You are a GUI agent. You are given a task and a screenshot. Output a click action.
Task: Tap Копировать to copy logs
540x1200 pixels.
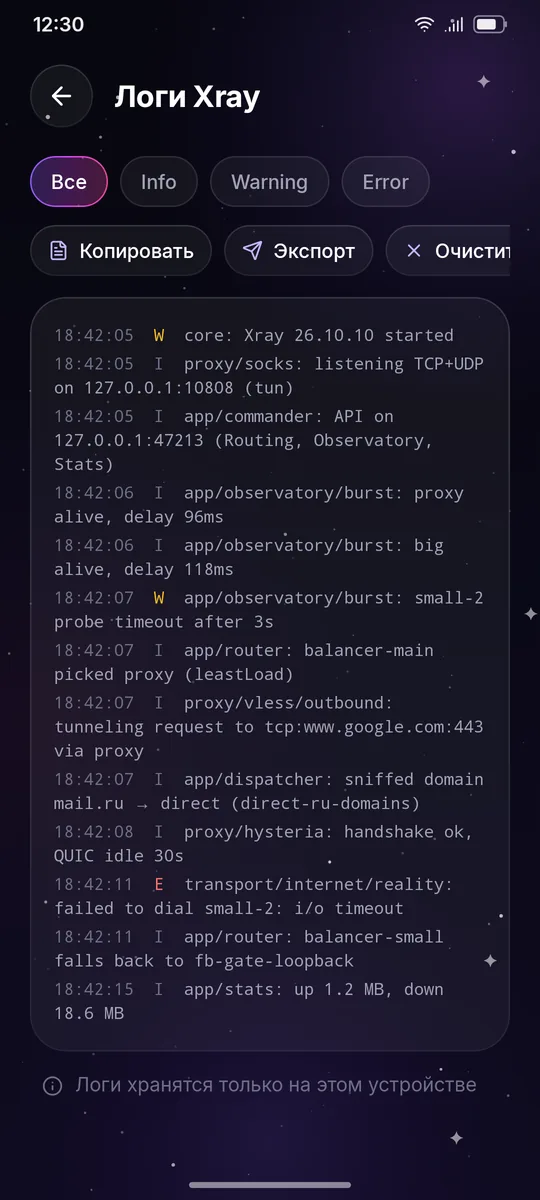point(121,250)
